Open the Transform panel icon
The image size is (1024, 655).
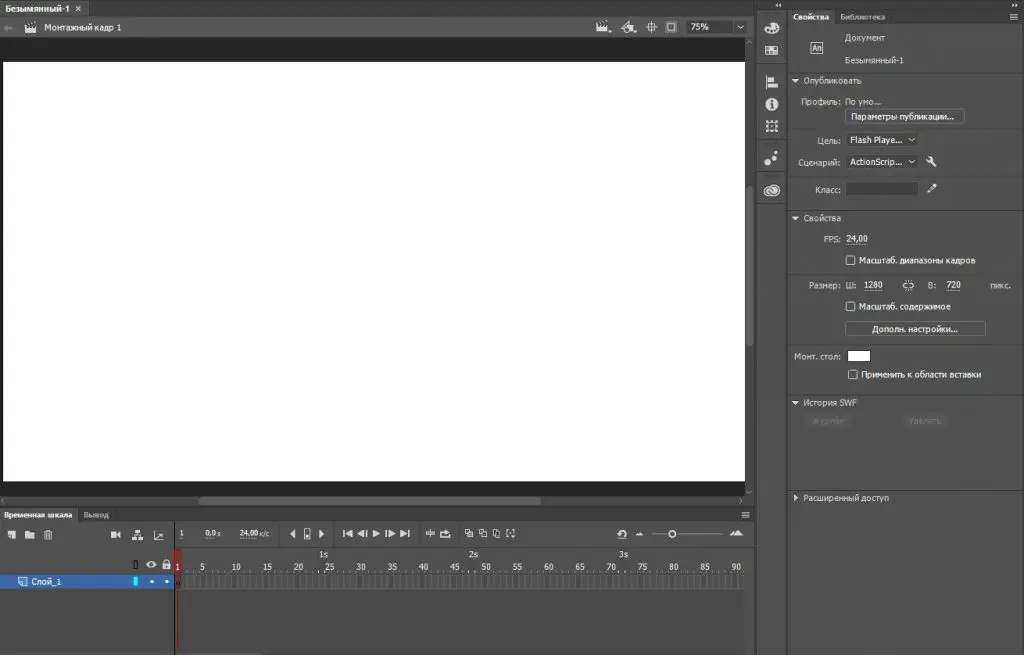point(771,126)
